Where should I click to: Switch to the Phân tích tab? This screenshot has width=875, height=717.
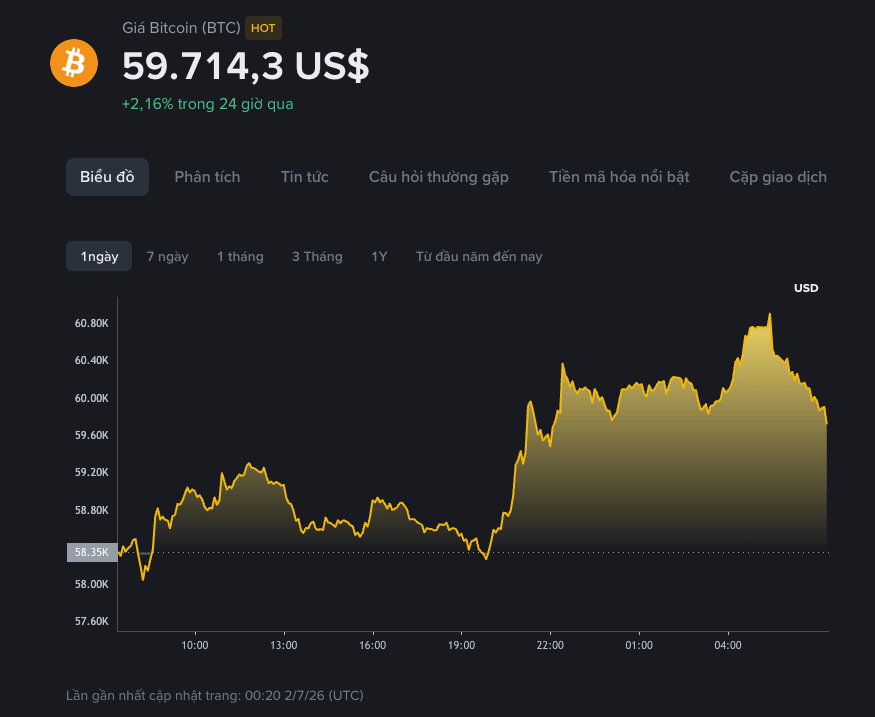pyautogui.click(x=207, y=177)
